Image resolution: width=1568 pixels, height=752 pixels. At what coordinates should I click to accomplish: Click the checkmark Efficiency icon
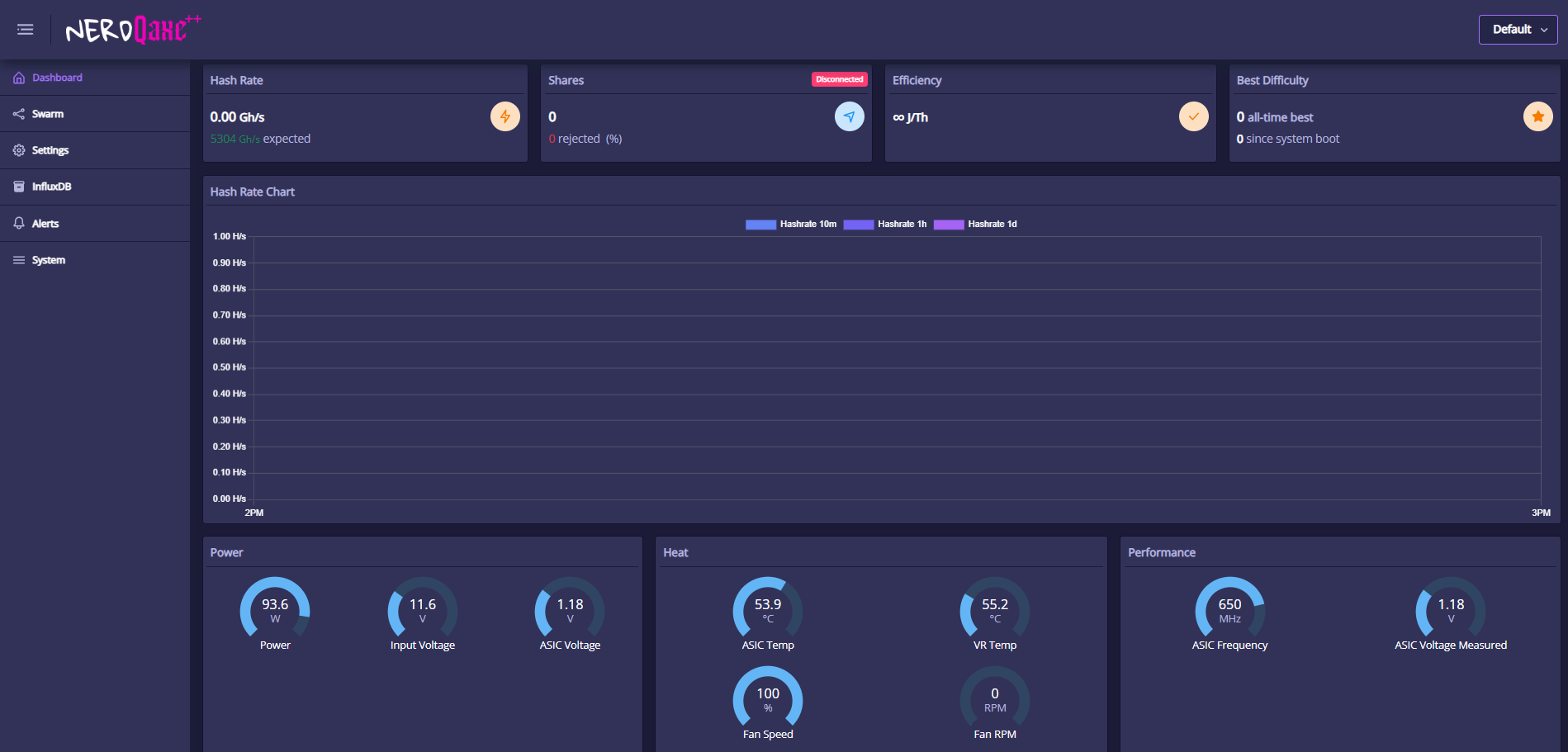pos(1193,116)
